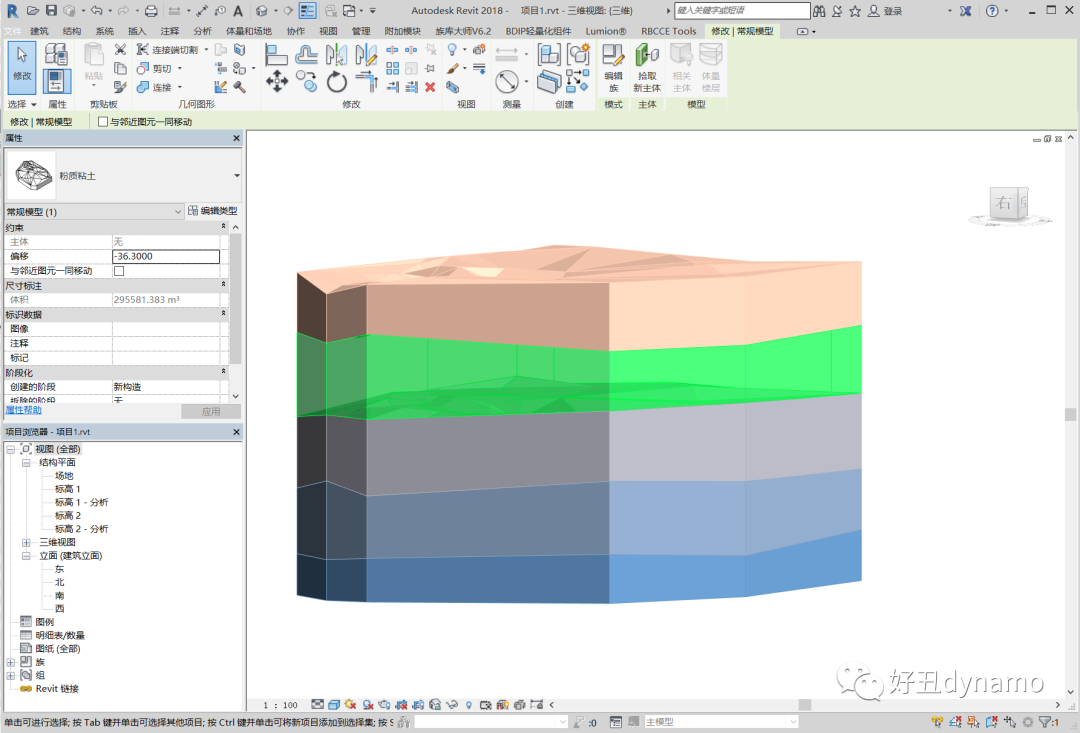Open the 属性帮助 link
This screenshot has width=1080, height=733.
coord(24,410)
